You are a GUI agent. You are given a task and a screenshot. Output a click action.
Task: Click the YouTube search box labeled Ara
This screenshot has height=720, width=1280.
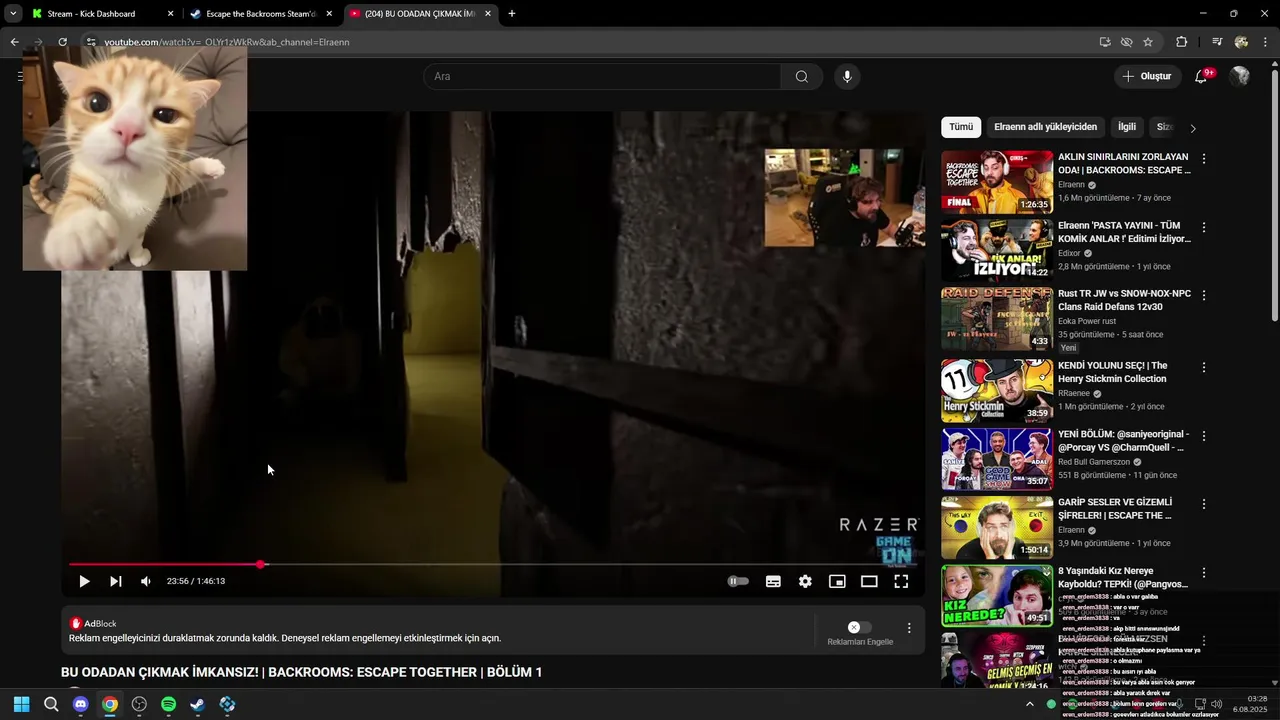pos(602,77)
